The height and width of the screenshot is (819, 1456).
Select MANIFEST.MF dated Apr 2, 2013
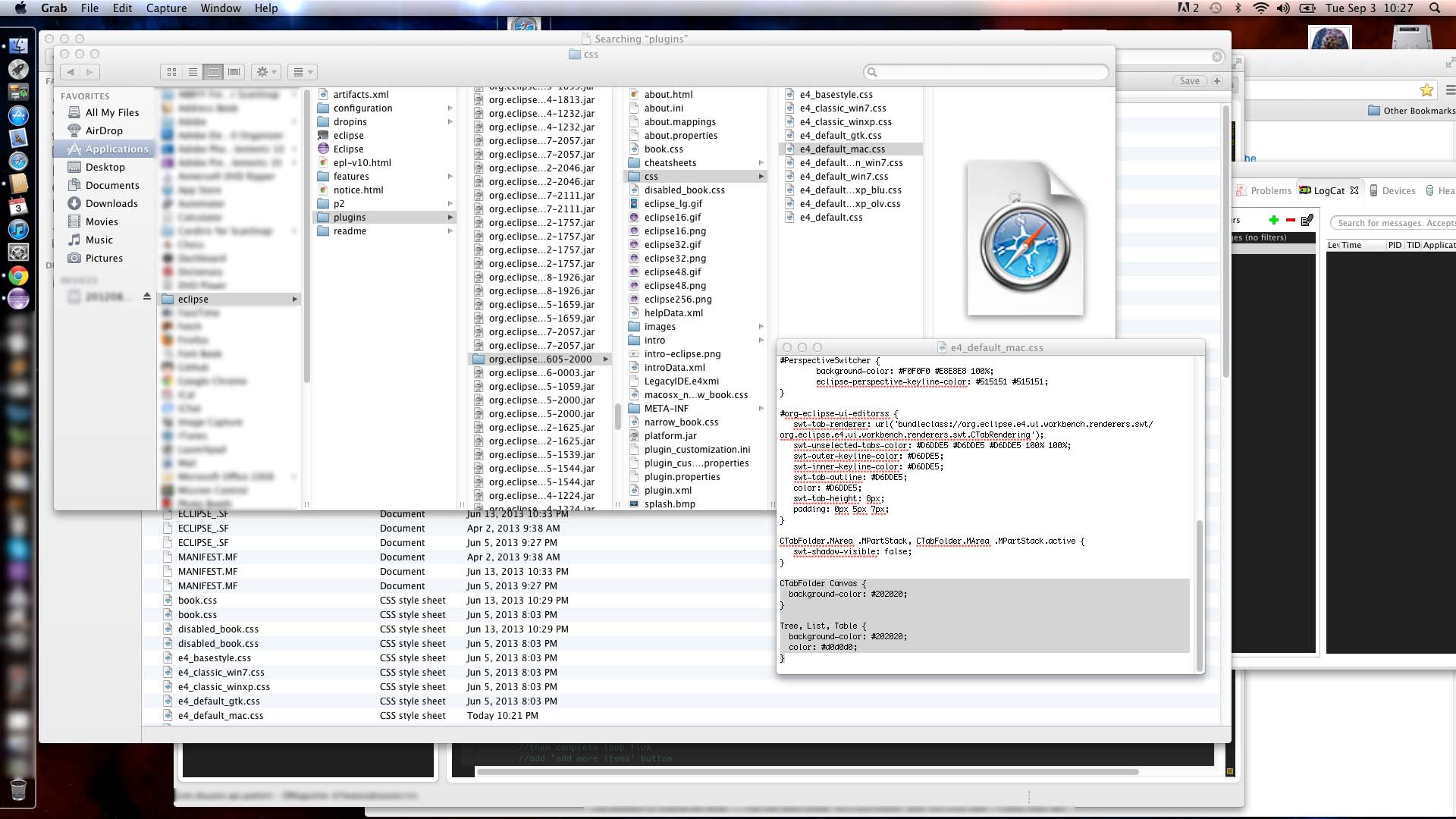(208, 557)
